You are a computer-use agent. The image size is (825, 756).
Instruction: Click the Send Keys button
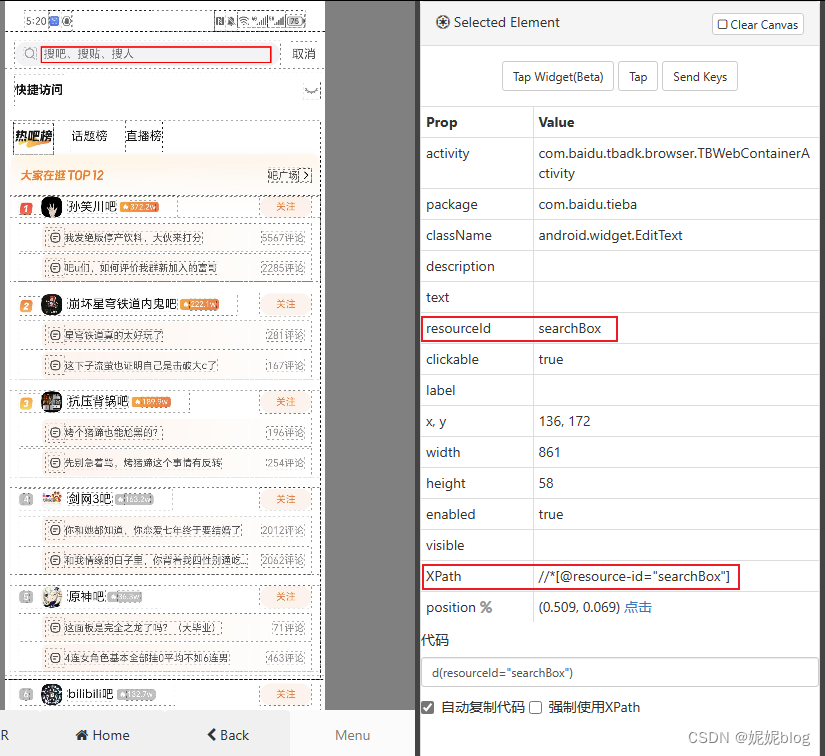click(x=700, y=77)
